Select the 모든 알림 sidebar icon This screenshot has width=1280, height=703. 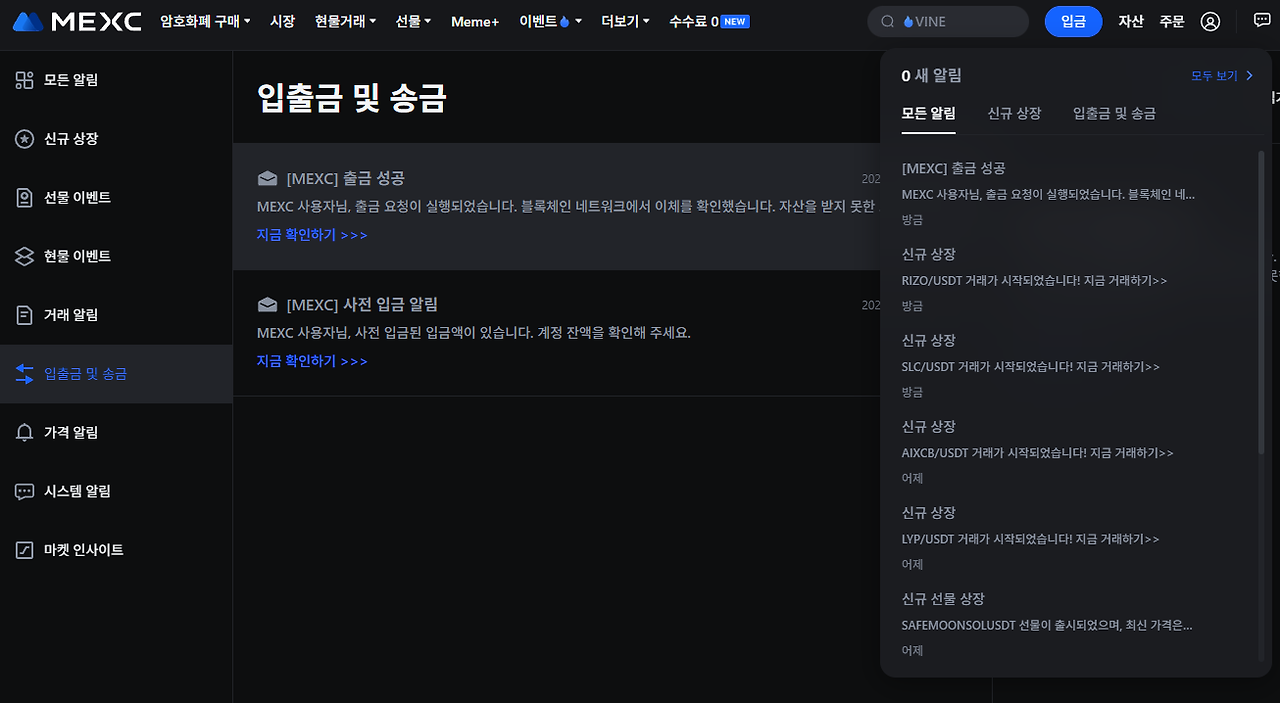click(x=24, y=80)
